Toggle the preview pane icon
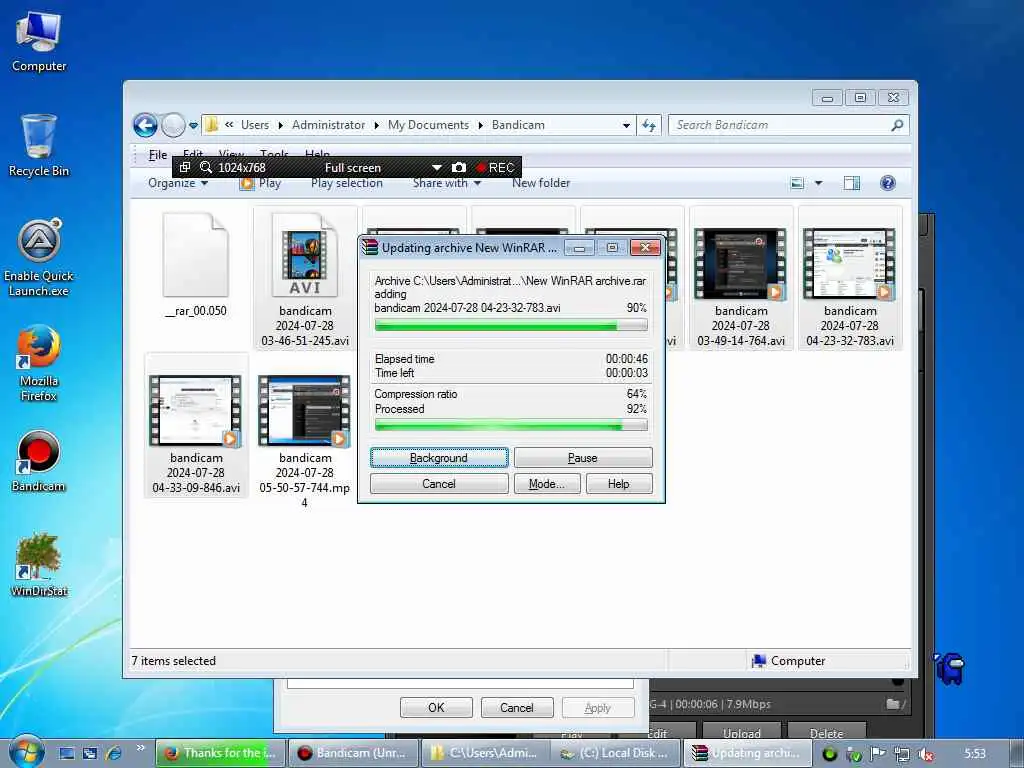 coord(852,184)
